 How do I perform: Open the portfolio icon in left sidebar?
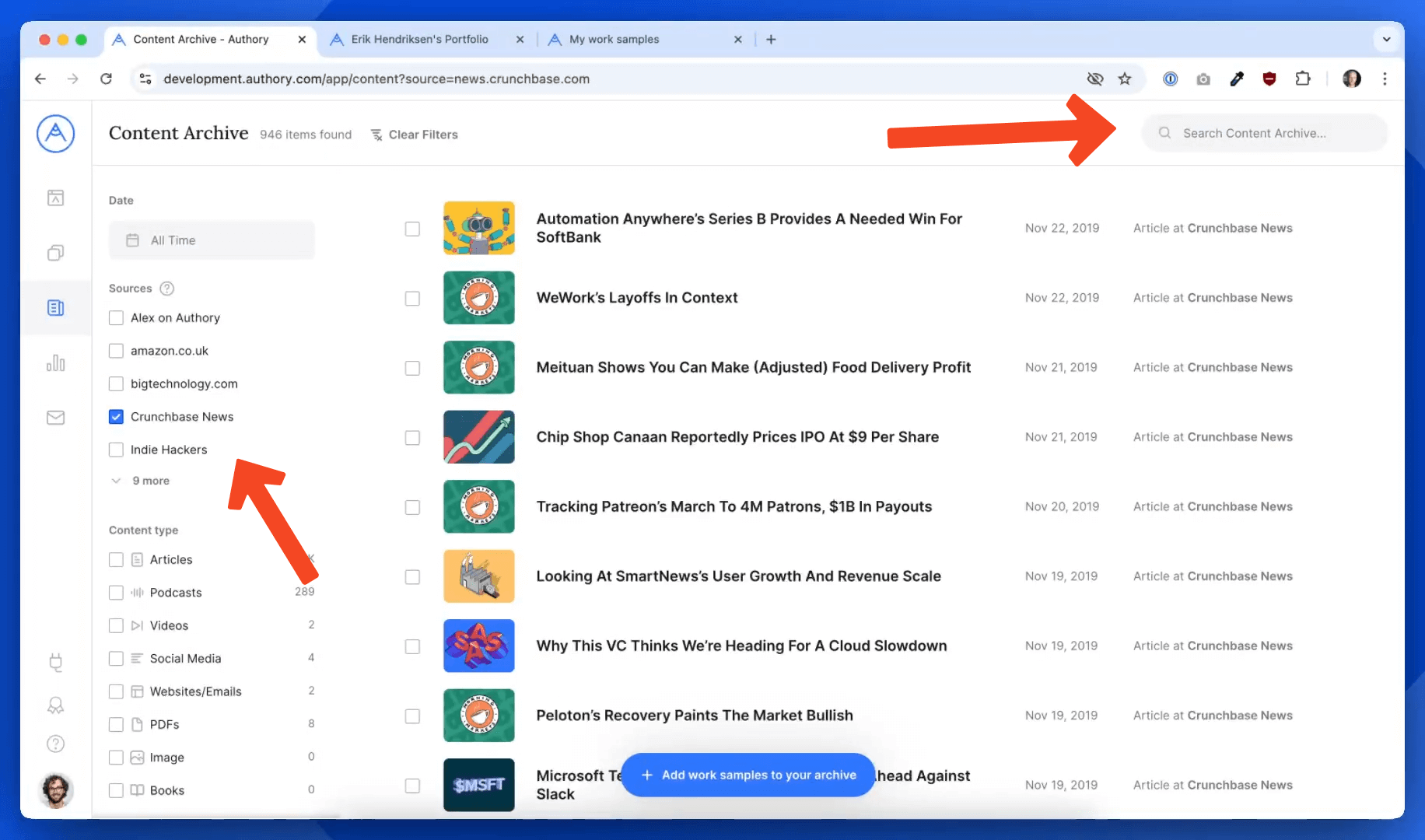pyautogui.click(x=55, y=198)
